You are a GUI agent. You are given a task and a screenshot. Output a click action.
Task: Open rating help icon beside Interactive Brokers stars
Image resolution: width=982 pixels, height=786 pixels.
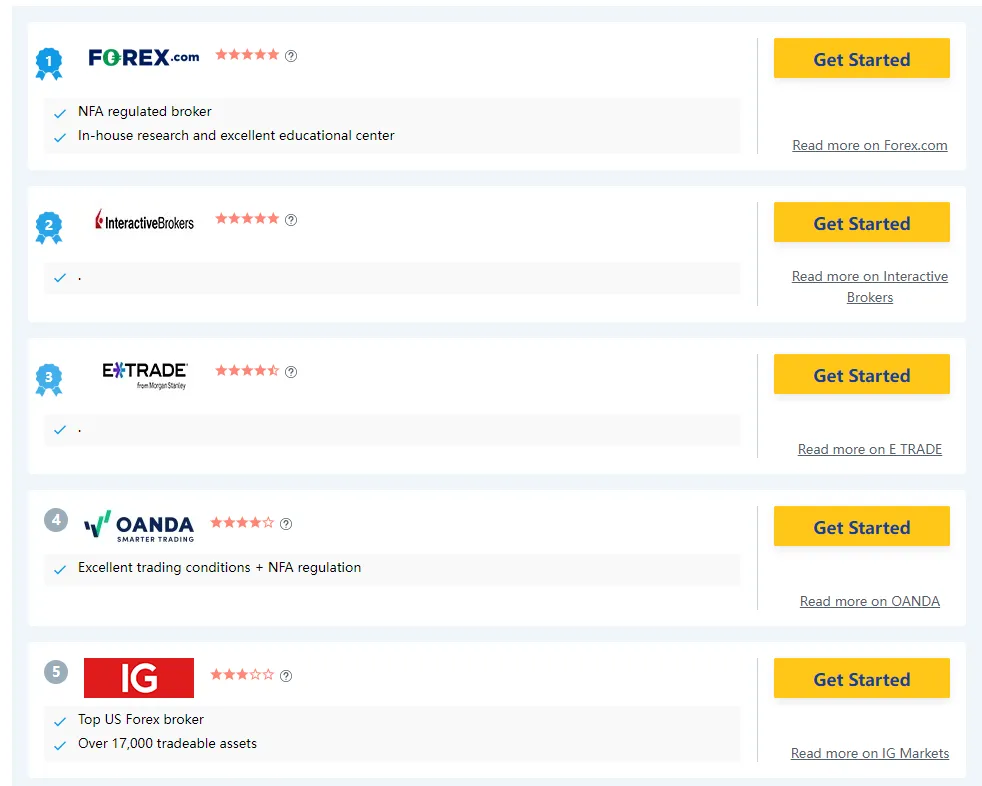coord(291,220)
